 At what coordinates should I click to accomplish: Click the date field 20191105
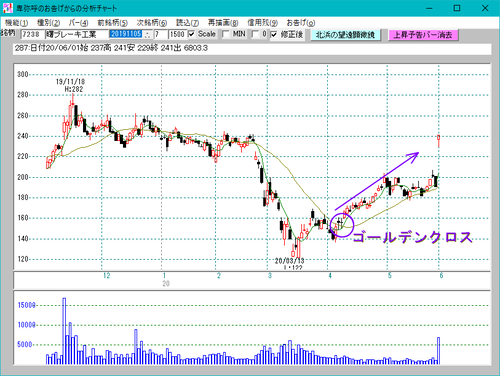126,34
